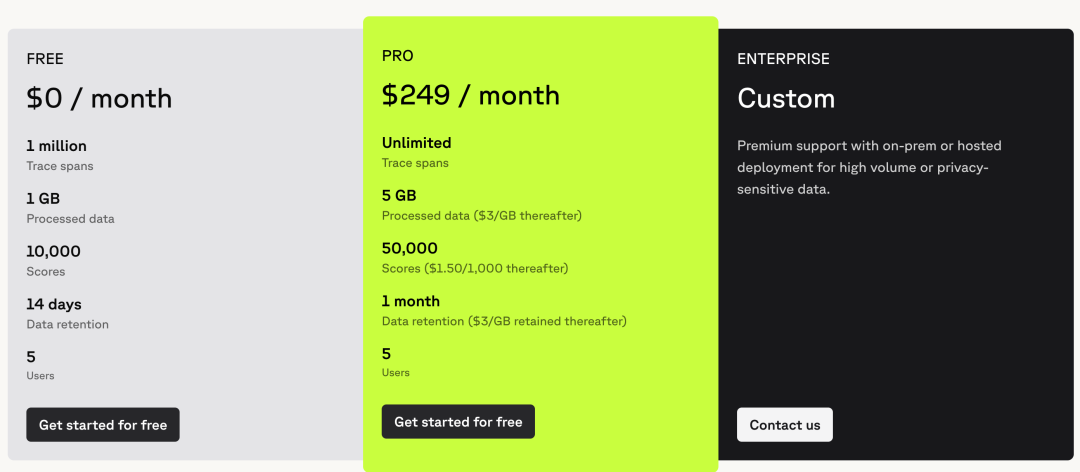
Task: Select the ENTERPRISE plan title
Action: click(783, 59)
